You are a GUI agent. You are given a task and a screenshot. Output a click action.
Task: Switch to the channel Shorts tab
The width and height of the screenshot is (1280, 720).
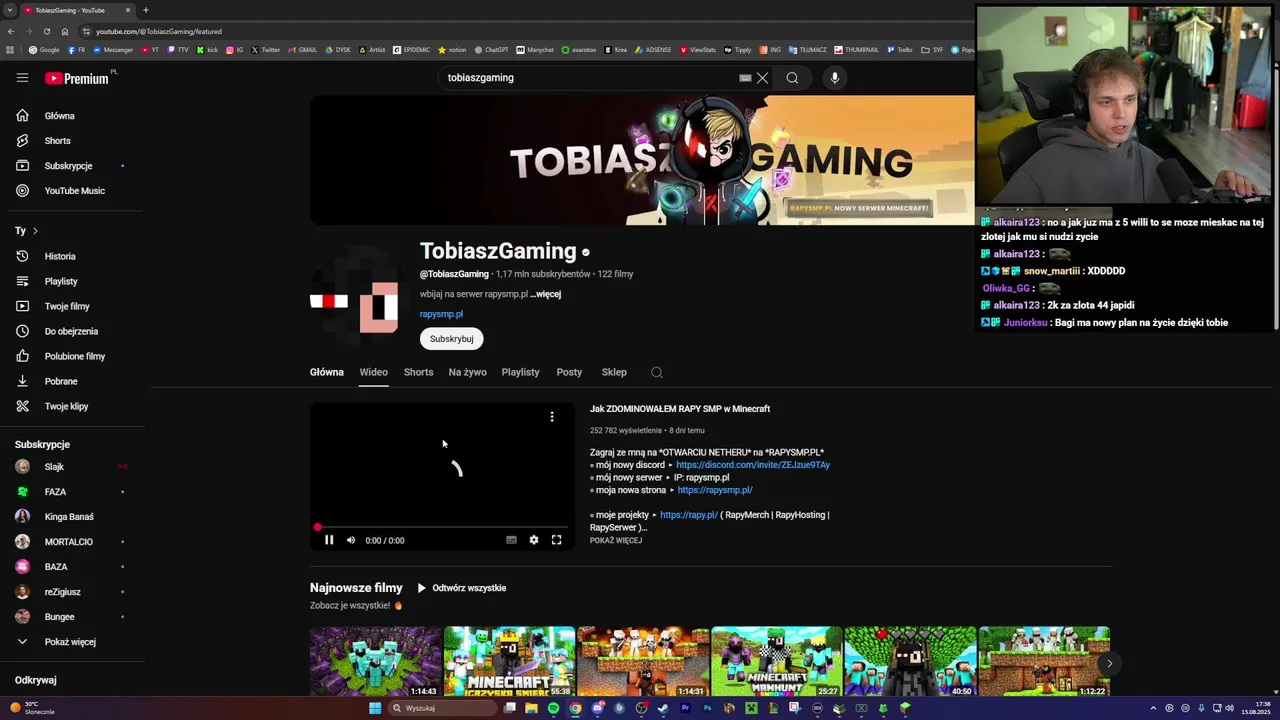coord(418,372)
